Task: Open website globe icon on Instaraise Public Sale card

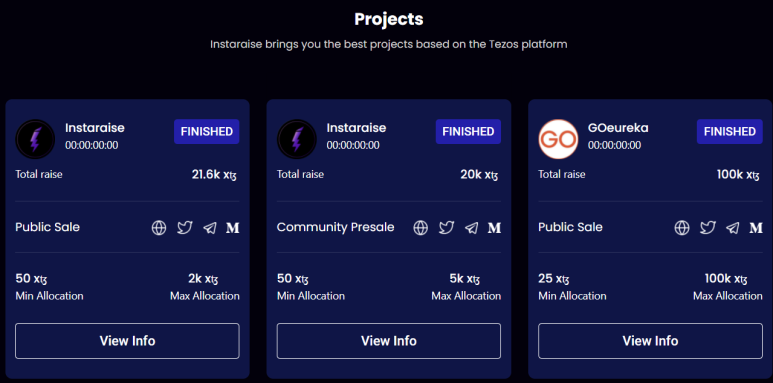Action: click(x=159, y=228)
